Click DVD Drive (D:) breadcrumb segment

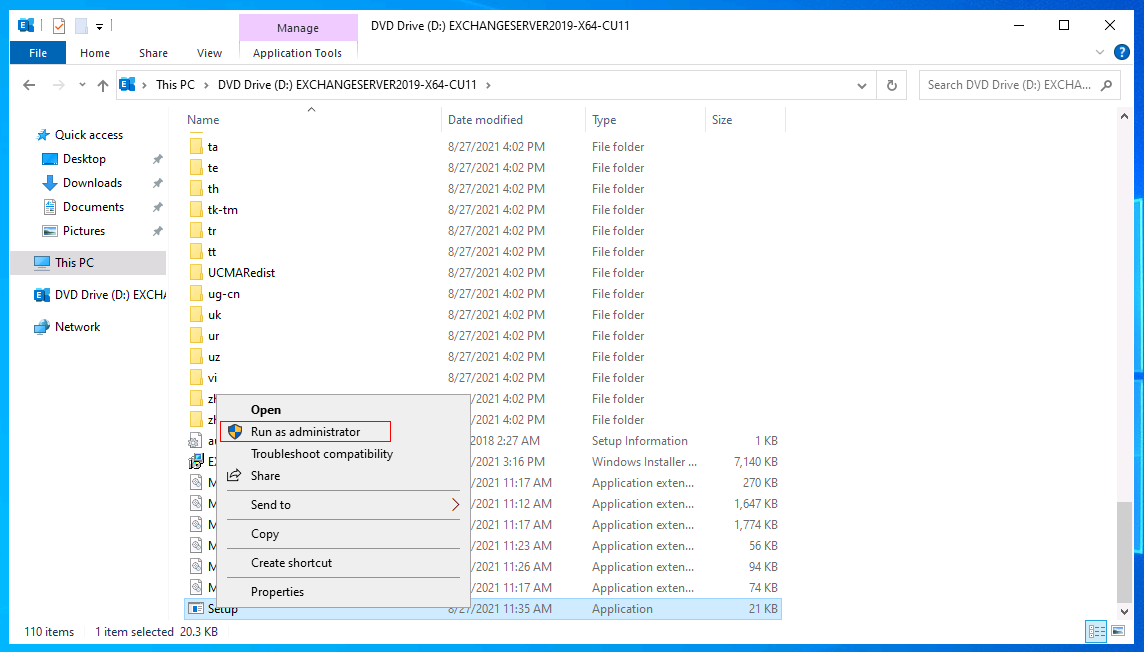tap(347, 85)
